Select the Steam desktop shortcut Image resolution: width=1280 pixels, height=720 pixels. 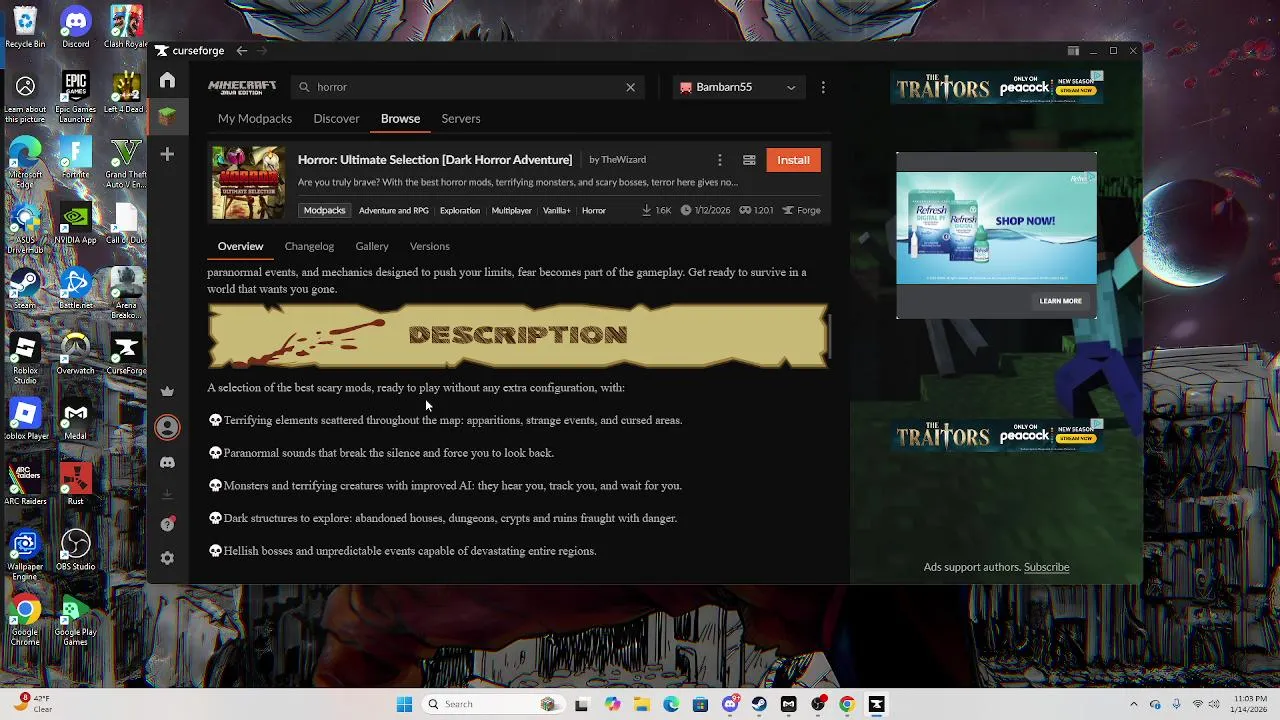[25, 288]
